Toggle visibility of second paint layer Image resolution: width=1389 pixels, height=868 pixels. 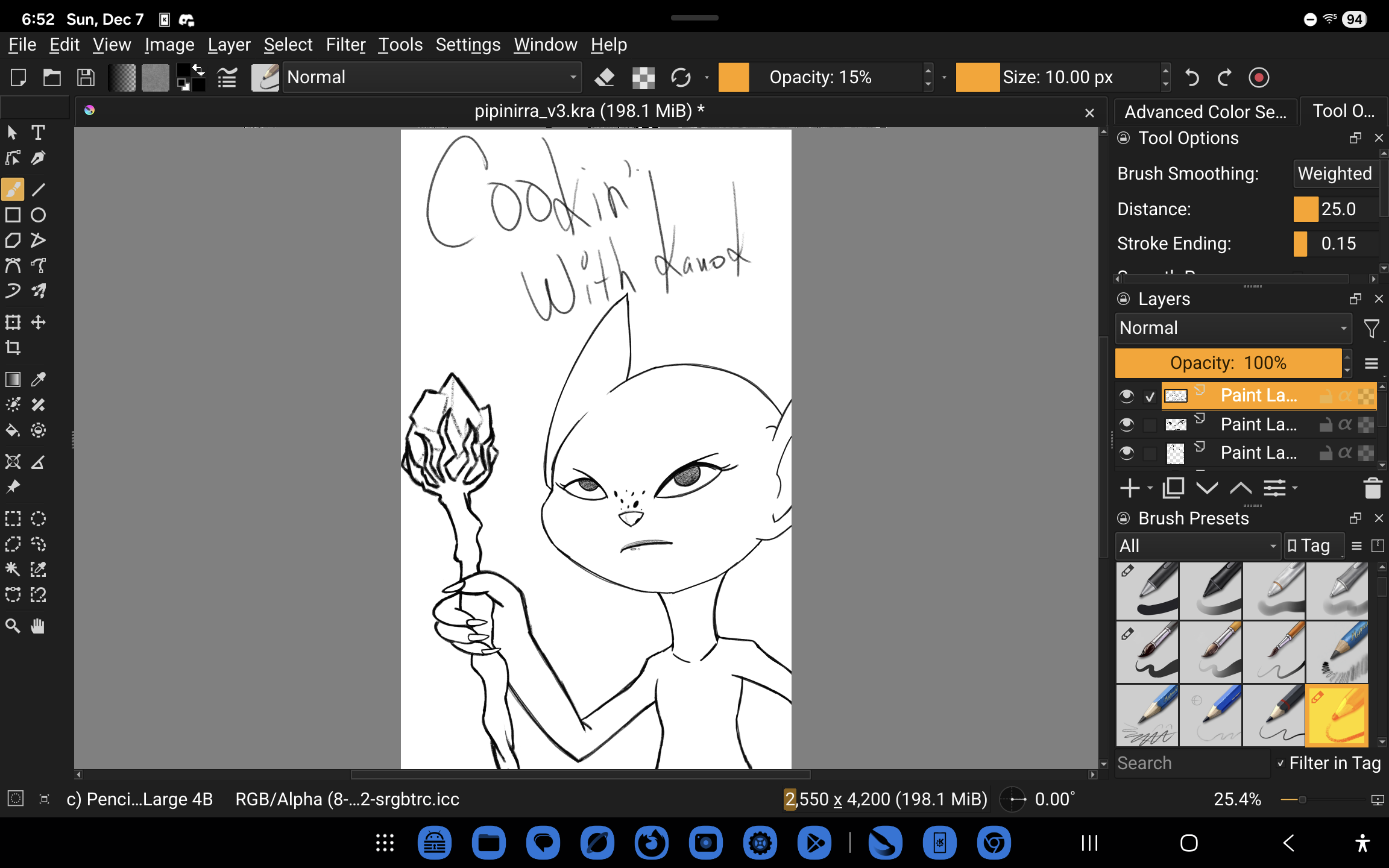pyautogui.click(x=1126, y=424)
